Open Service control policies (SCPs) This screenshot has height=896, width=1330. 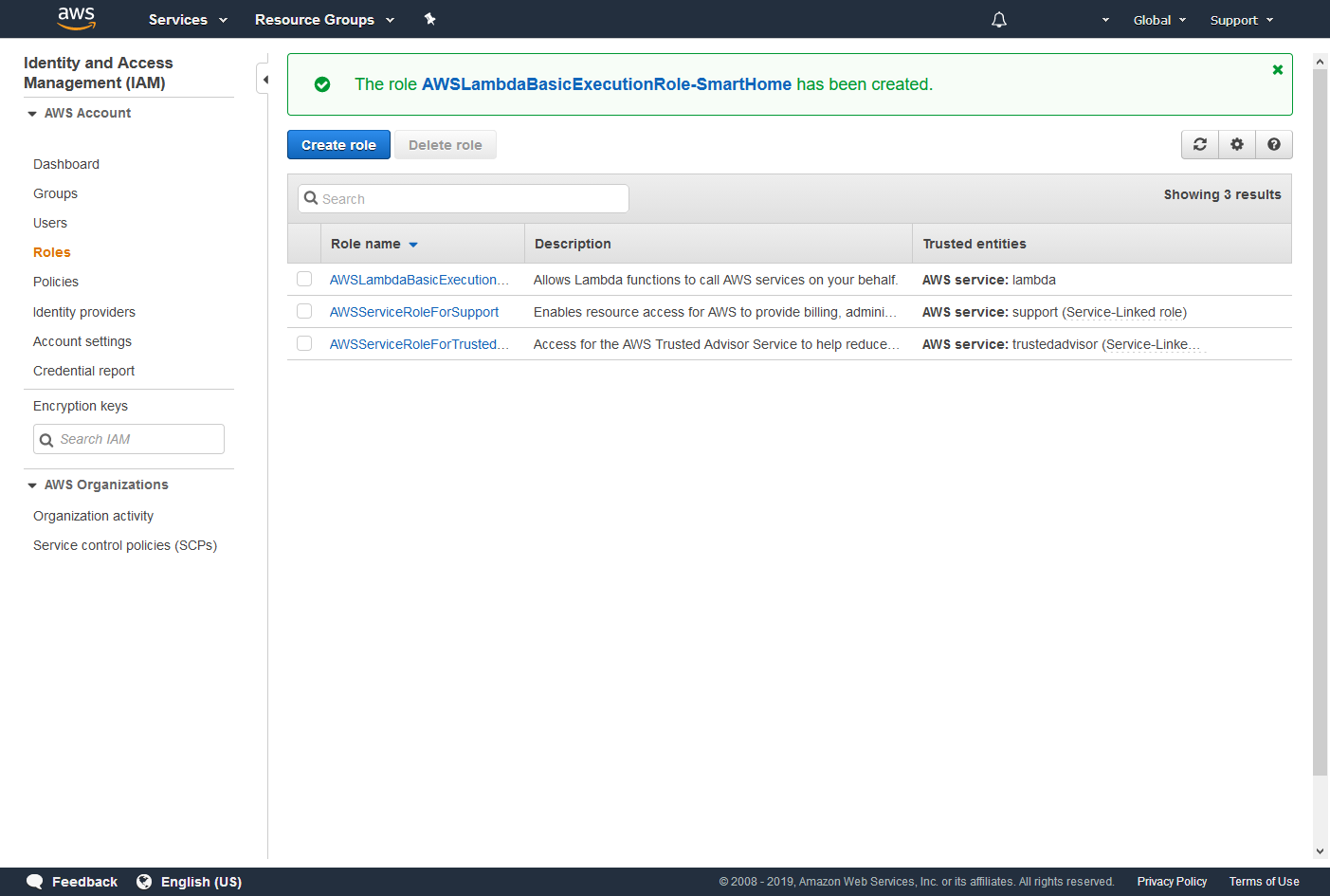(x=125, y=545)
